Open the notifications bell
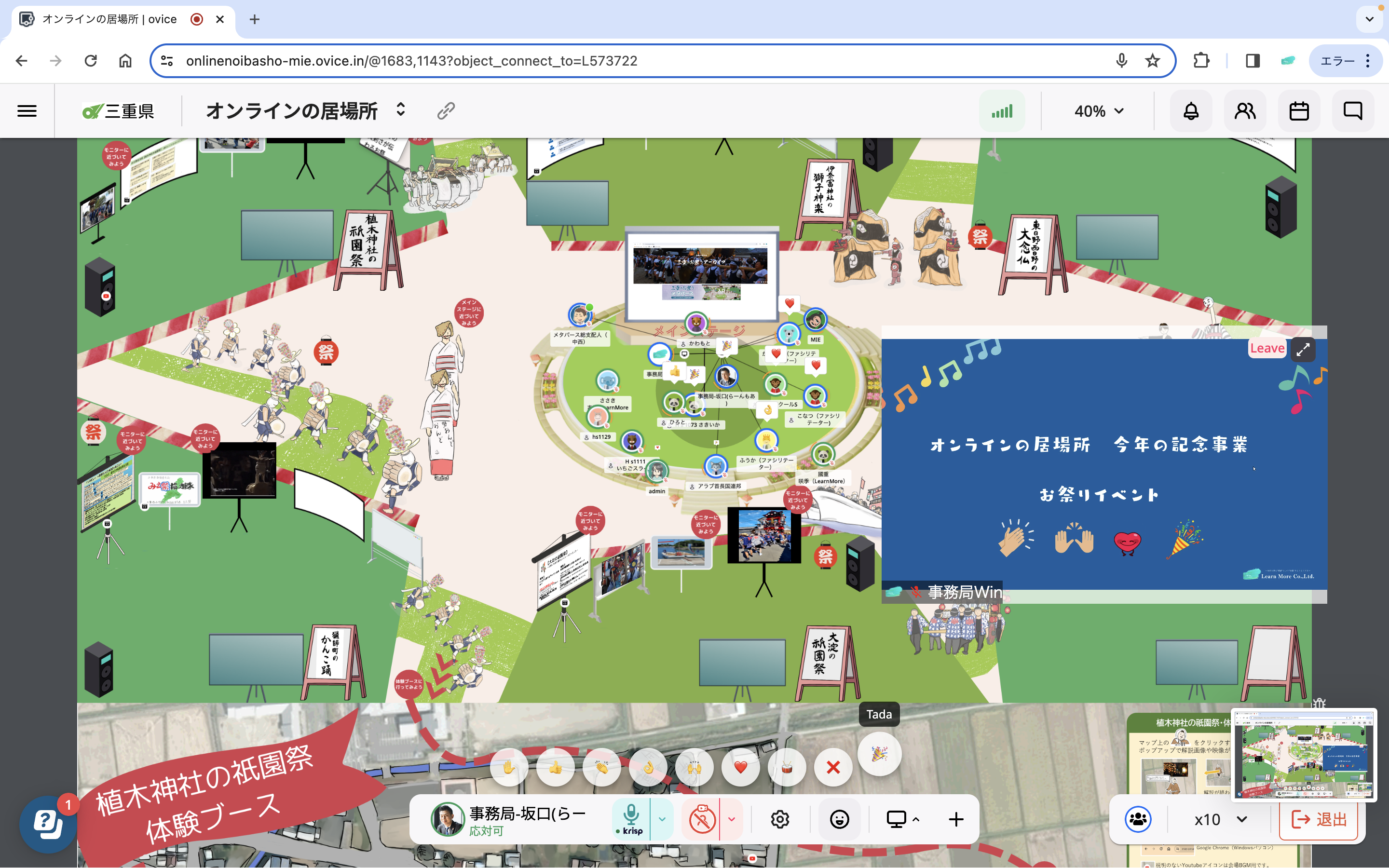This screenshot has width=1389, height=868. coord(1191,111)
